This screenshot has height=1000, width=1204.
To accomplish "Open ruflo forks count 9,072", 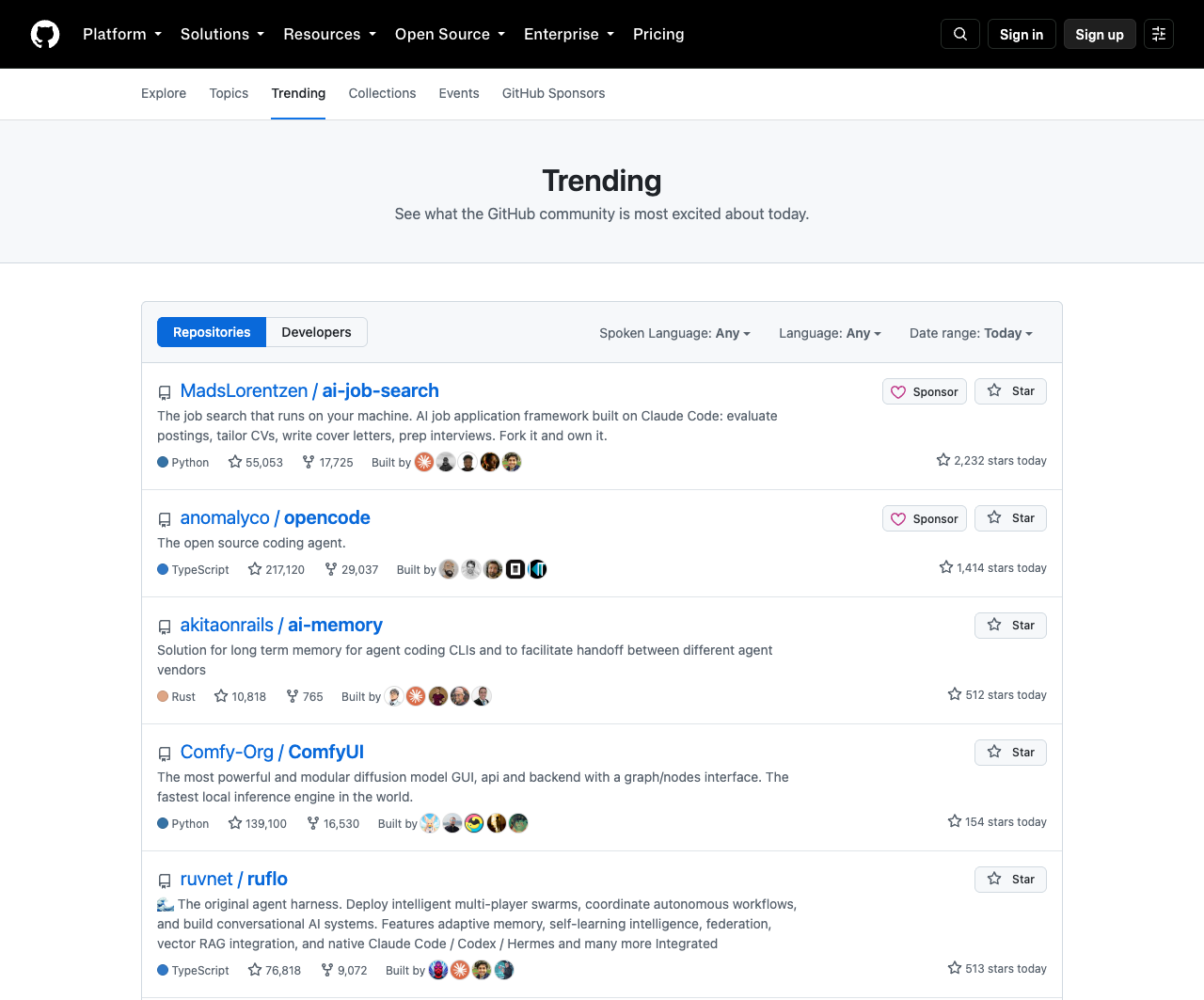I will coord(344,970).
